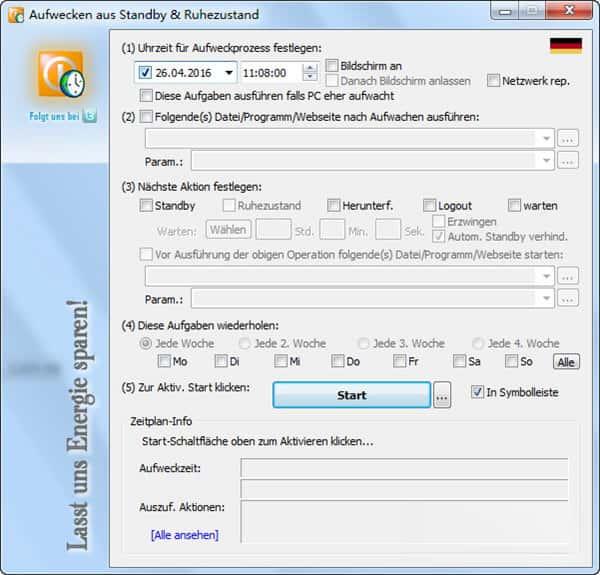Click the title bar application icon
Image resolution: width=600 pixels, height=575 pixels.
16,15
